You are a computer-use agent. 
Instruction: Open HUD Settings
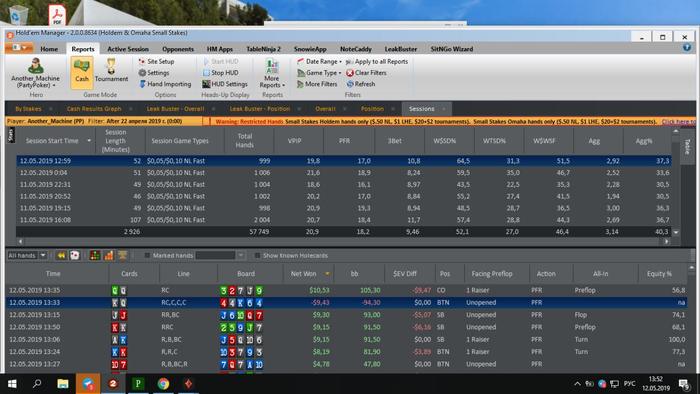coord(225,84)
